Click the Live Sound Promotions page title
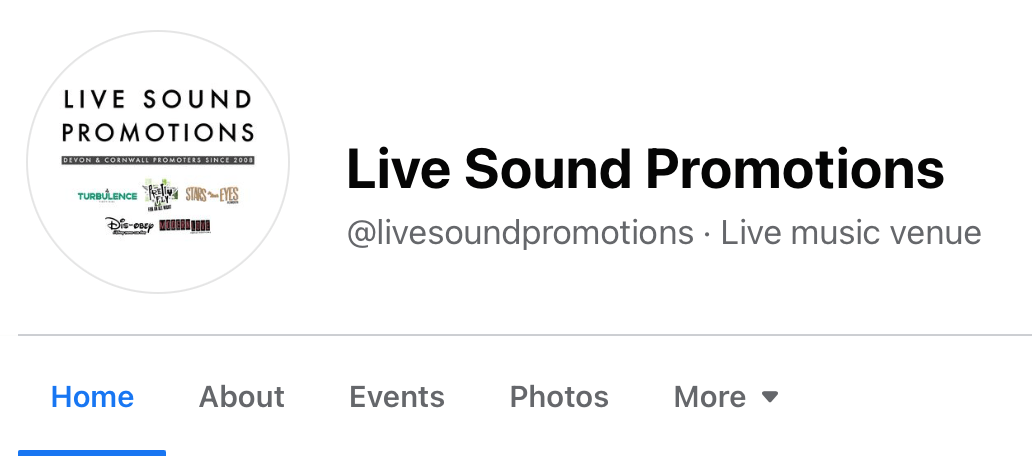The width and height of the screenshot is (1032, 456). coord(645,169)
